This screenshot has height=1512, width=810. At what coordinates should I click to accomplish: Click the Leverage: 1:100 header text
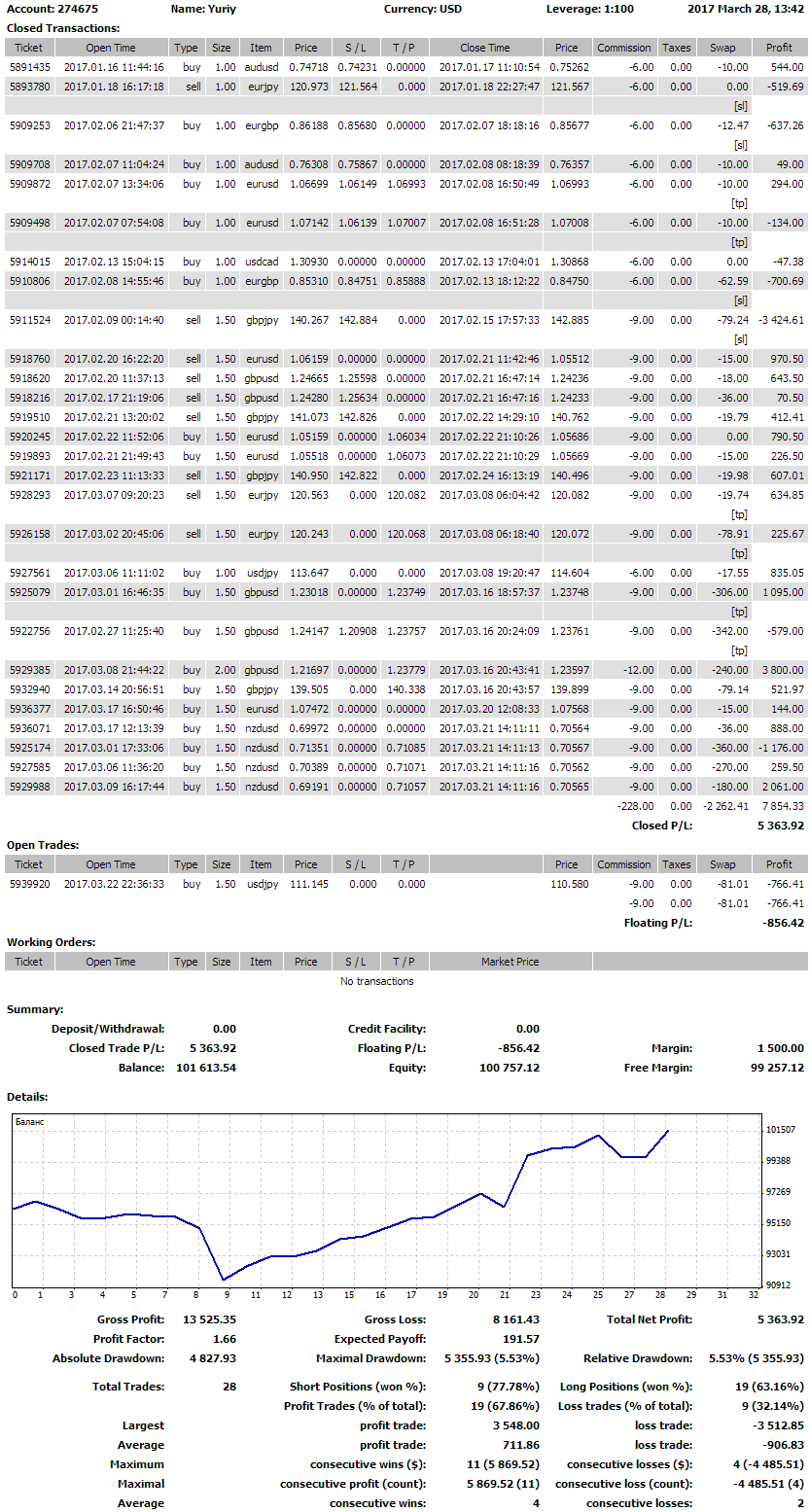(x=589, y=9)
